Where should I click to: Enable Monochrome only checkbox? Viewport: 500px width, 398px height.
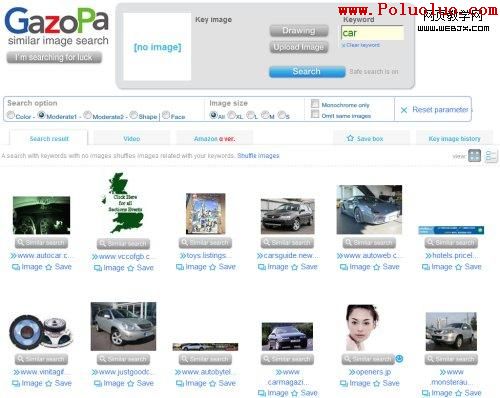pos(315,104)
